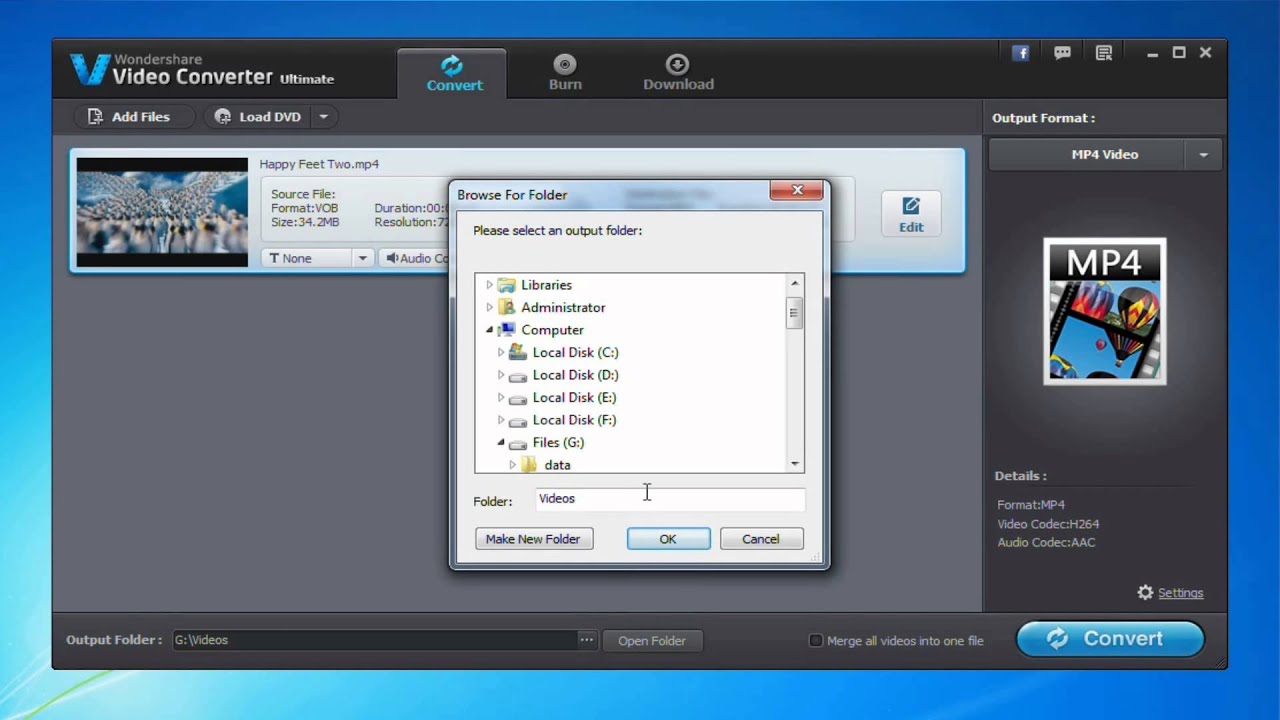
Task: Click the Administrator user folder icon
Action: 507,307
